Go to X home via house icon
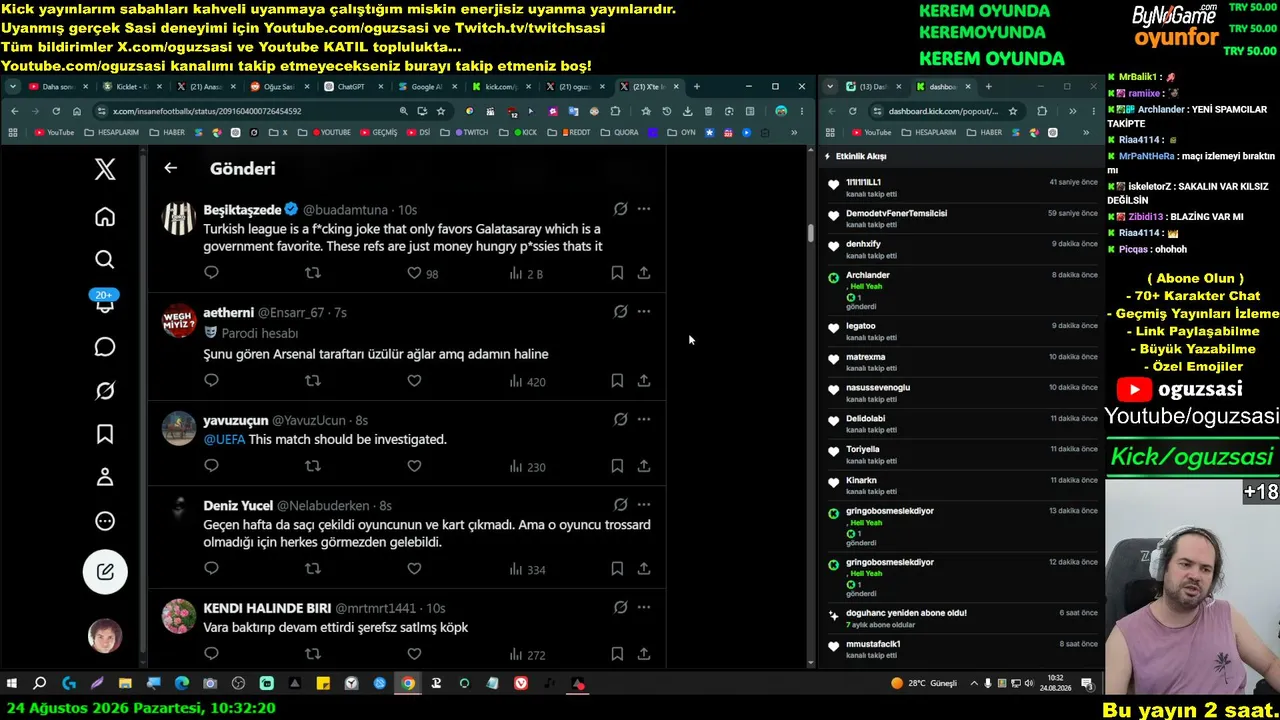1280x720 pixels. coord(105,217)
